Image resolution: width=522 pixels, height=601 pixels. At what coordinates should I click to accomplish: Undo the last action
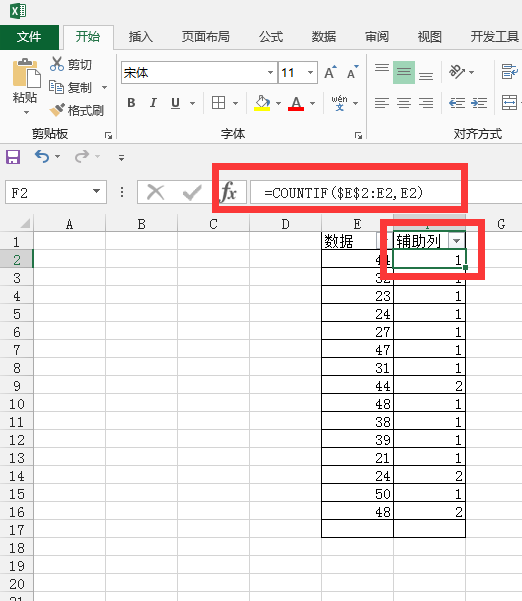point(42,156)
